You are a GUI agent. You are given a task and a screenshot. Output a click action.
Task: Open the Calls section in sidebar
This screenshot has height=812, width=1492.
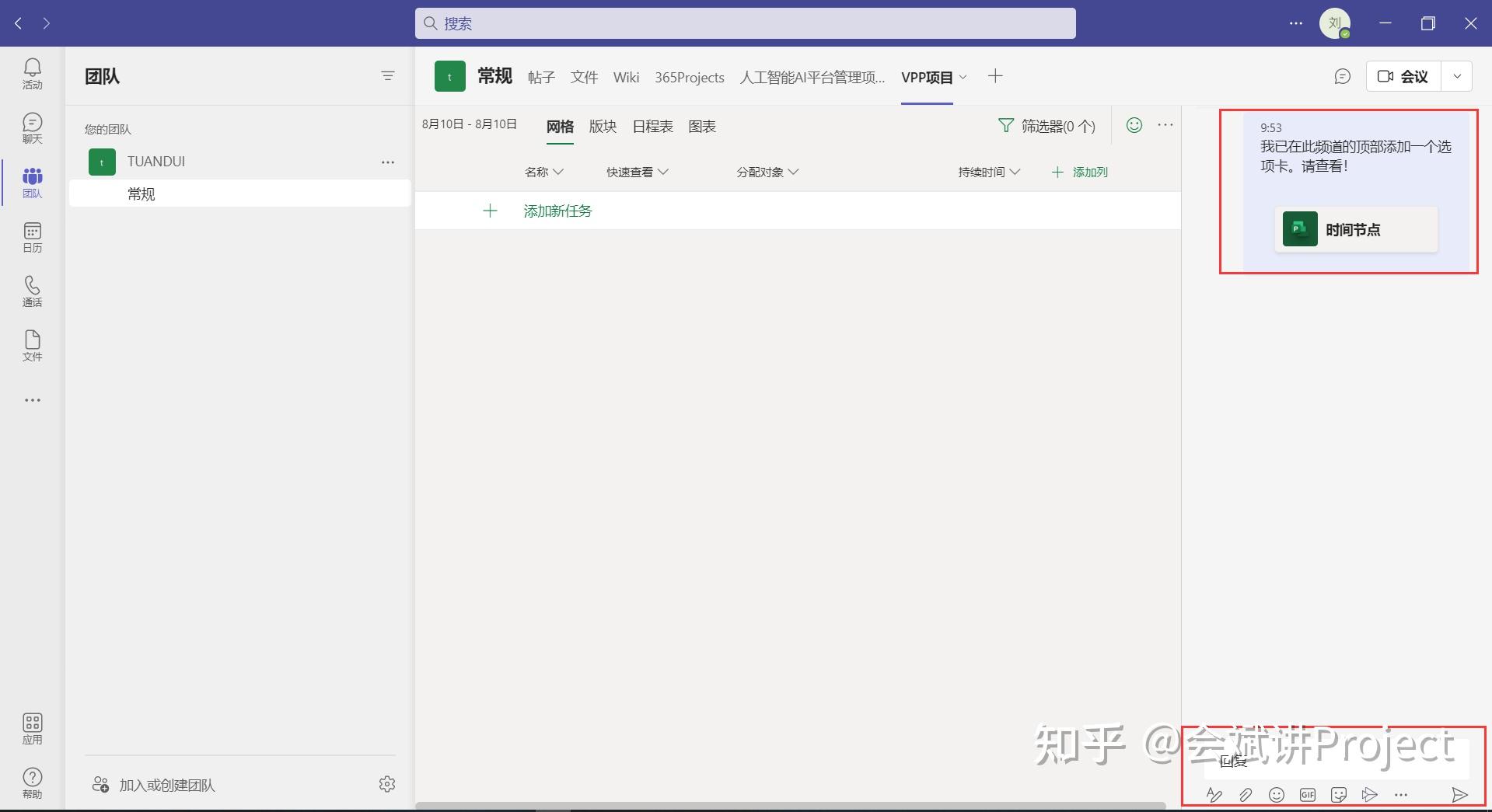pyautogui.click(x=32, y=291)
